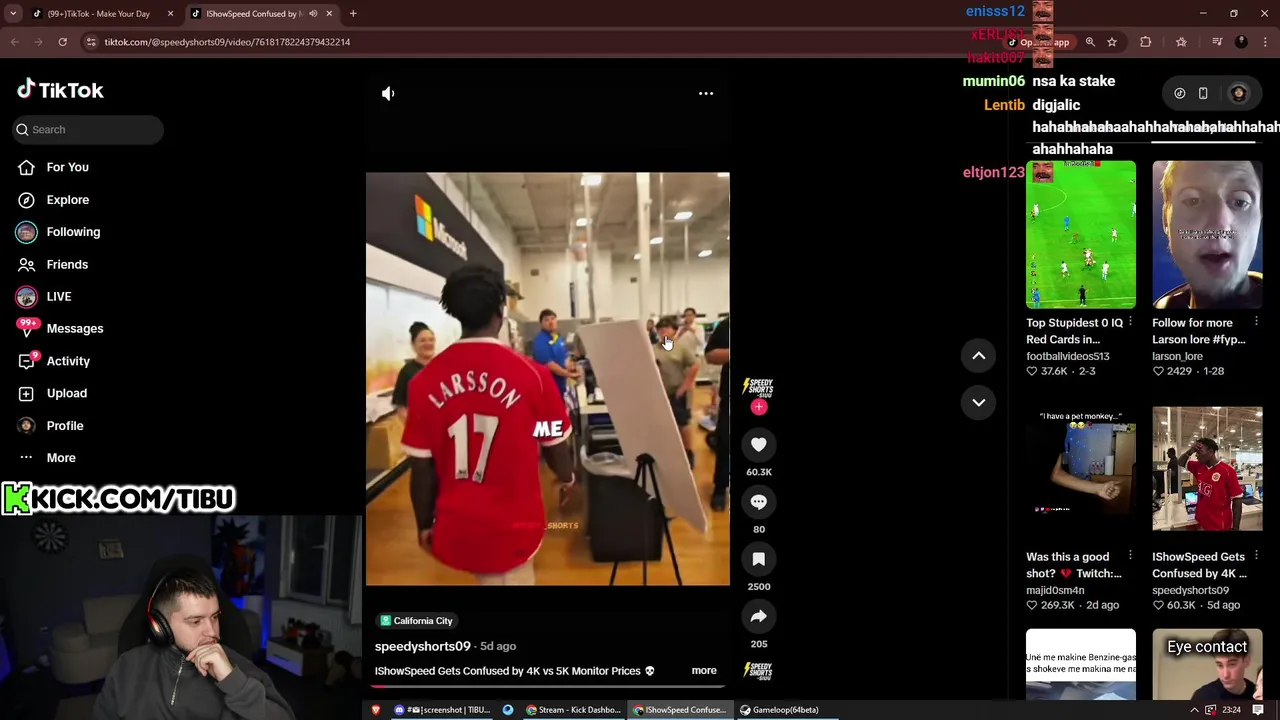Open the LIVE section
The image size is (1280, 720).
click(x=44, y=296)
